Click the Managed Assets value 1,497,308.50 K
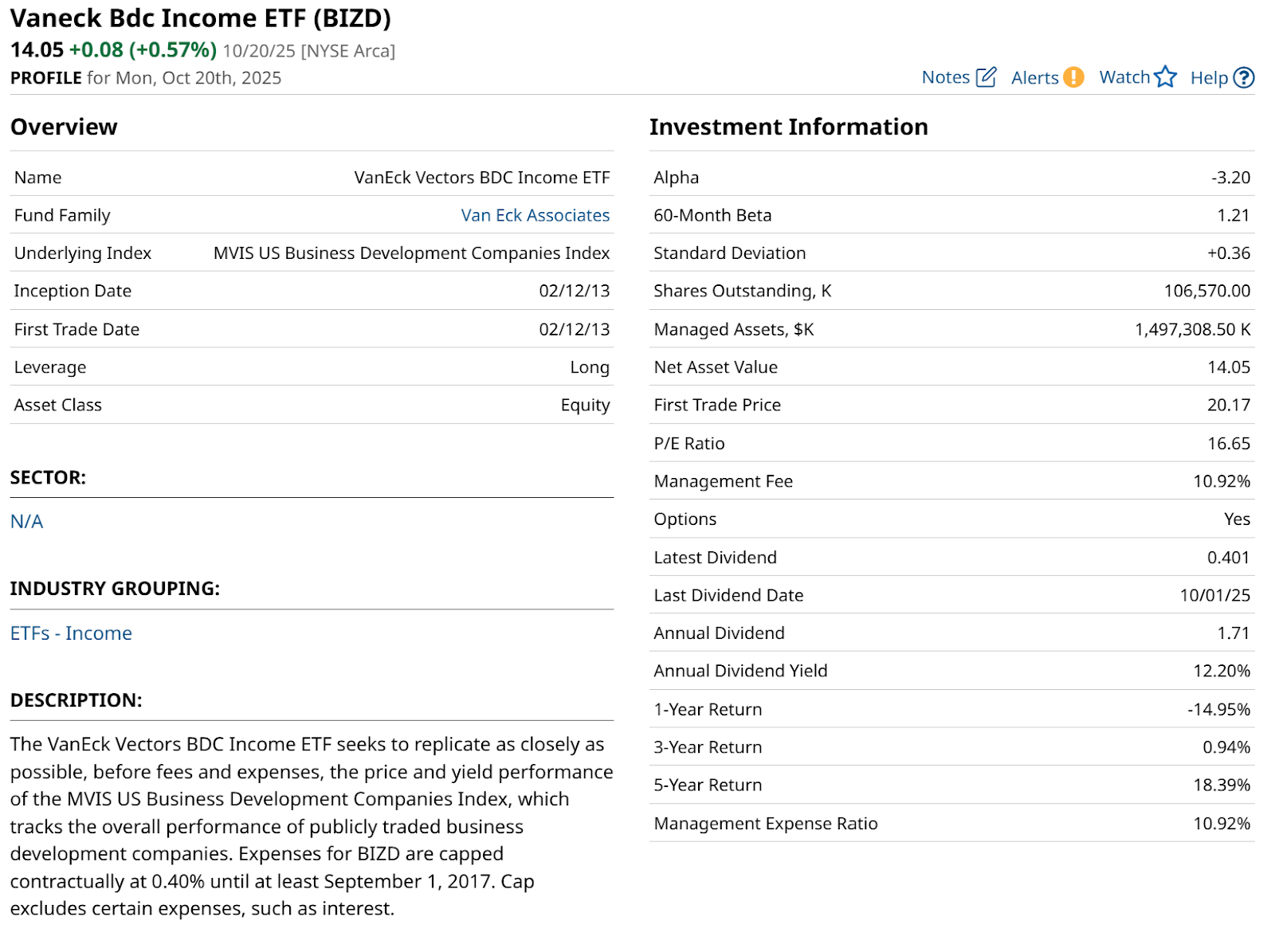The height and width of the screenshot is (952, 1275). click(x=1192, y=330)
